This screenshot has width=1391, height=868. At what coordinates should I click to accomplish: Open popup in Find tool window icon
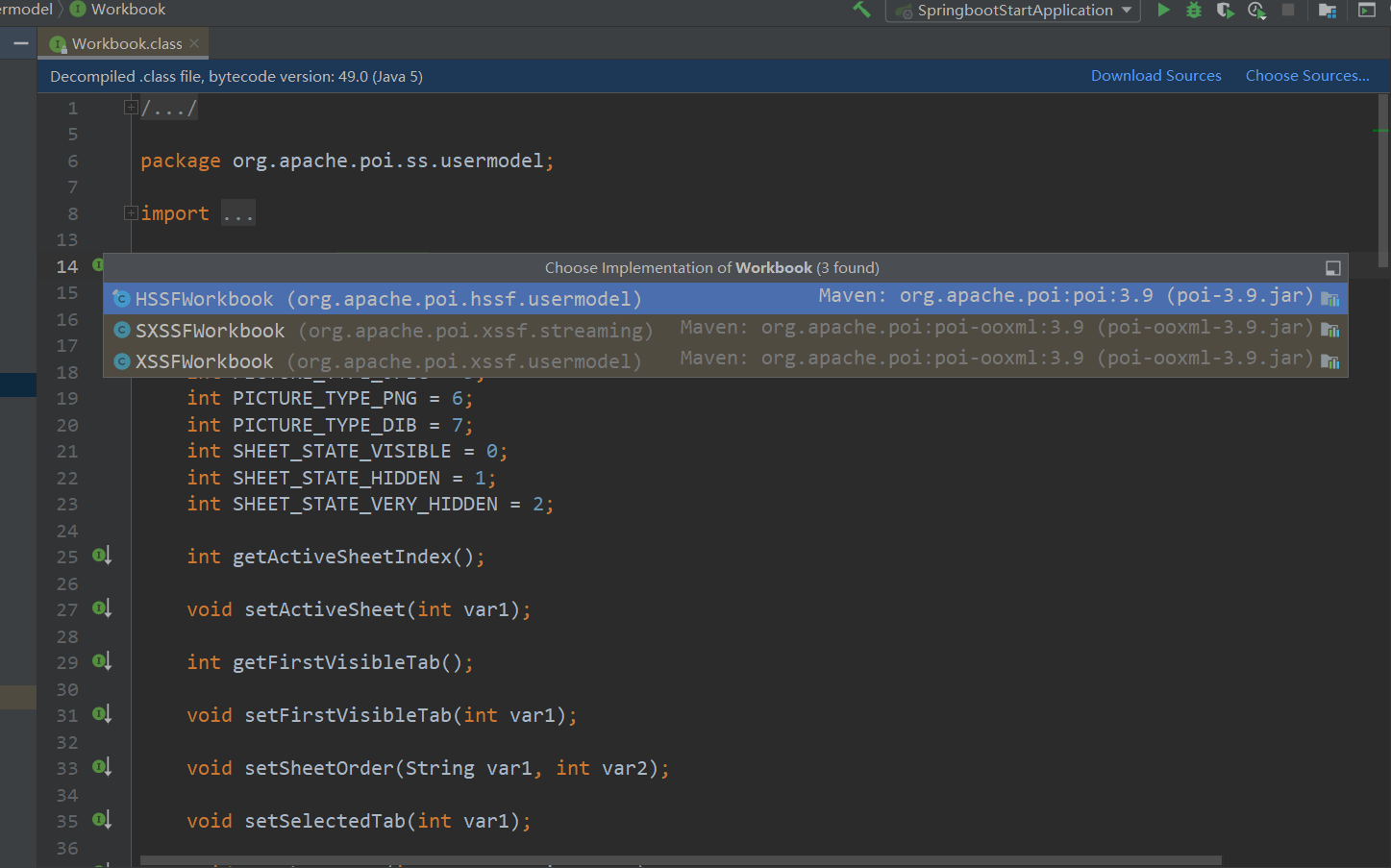(1332, 268)
